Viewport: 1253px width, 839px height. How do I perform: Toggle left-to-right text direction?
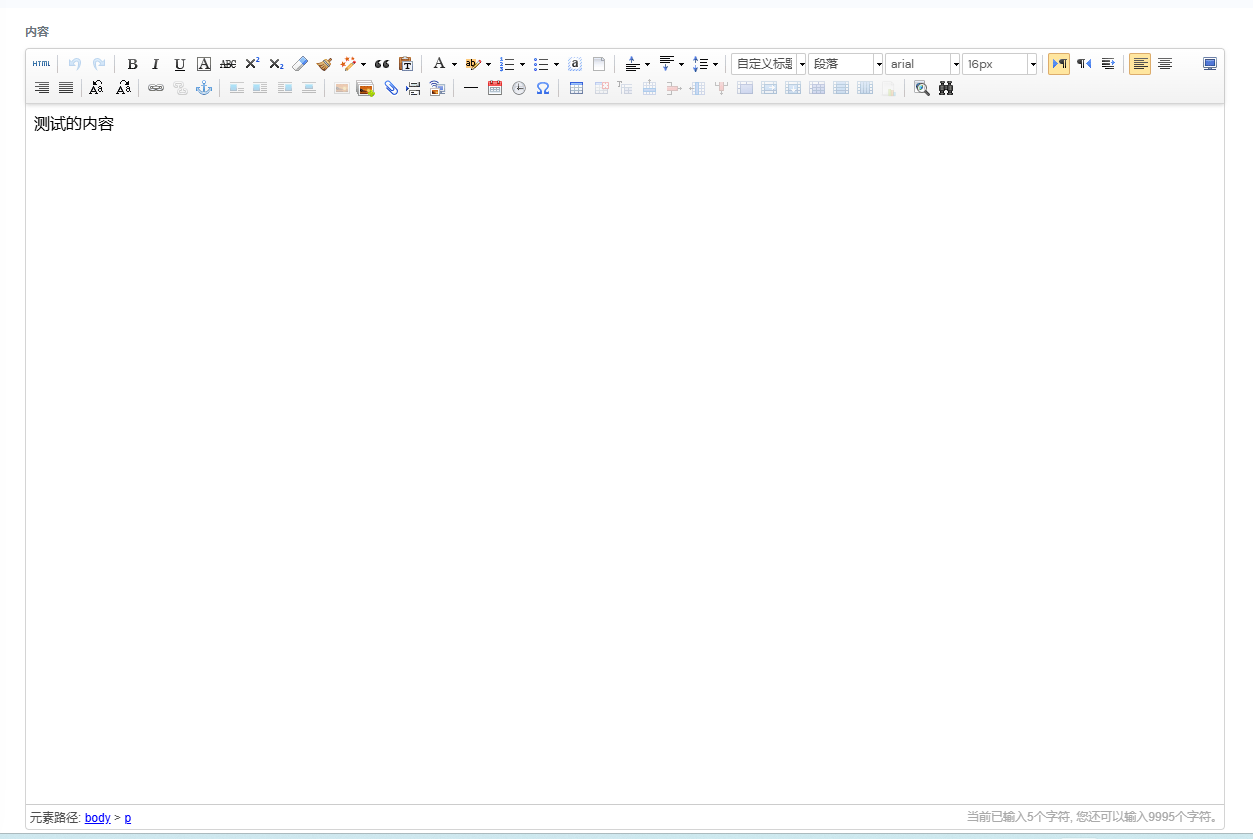pos(1059,64)
